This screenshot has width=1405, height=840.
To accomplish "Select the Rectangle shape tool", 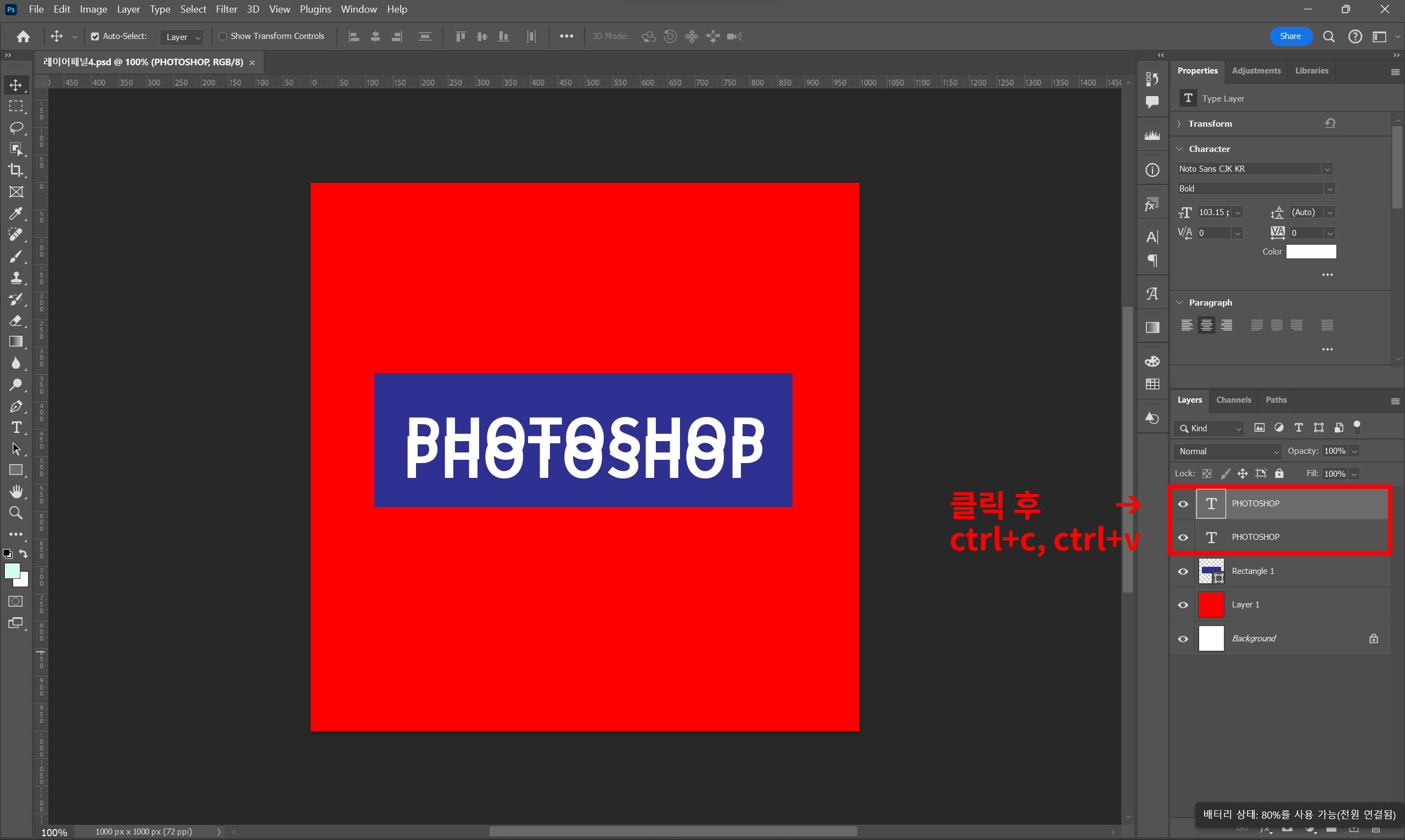I will pos(16,470).
